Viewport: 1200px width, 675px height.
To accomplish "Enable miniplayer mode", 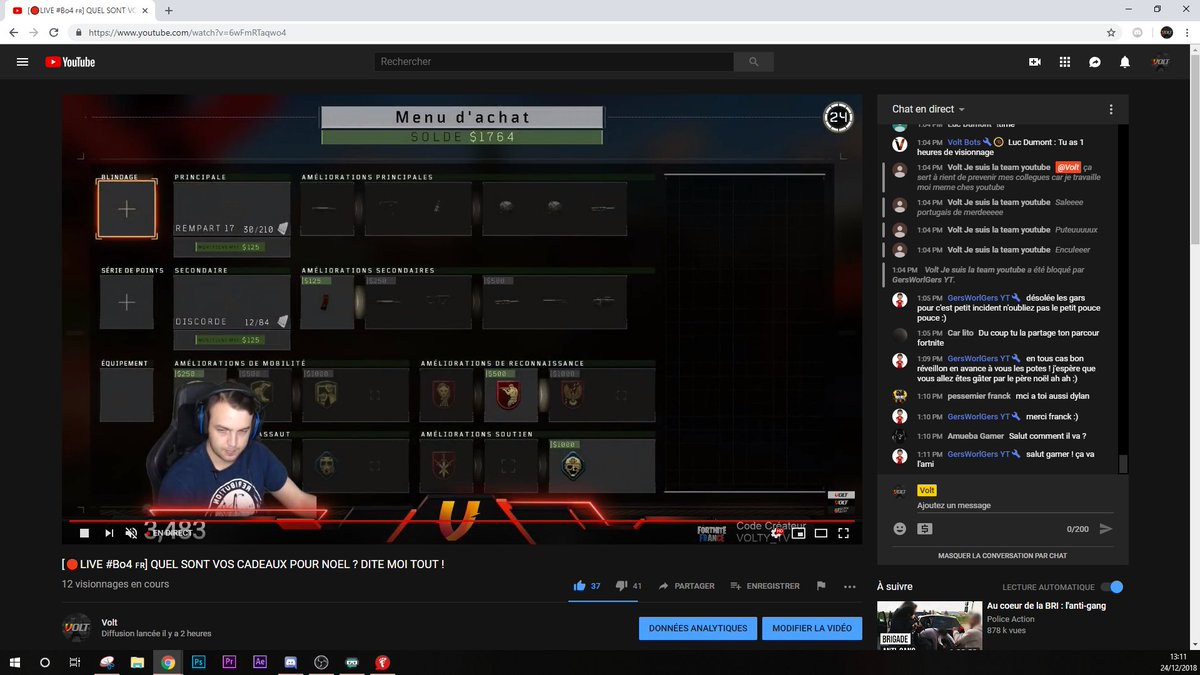I will click(798, 533).
